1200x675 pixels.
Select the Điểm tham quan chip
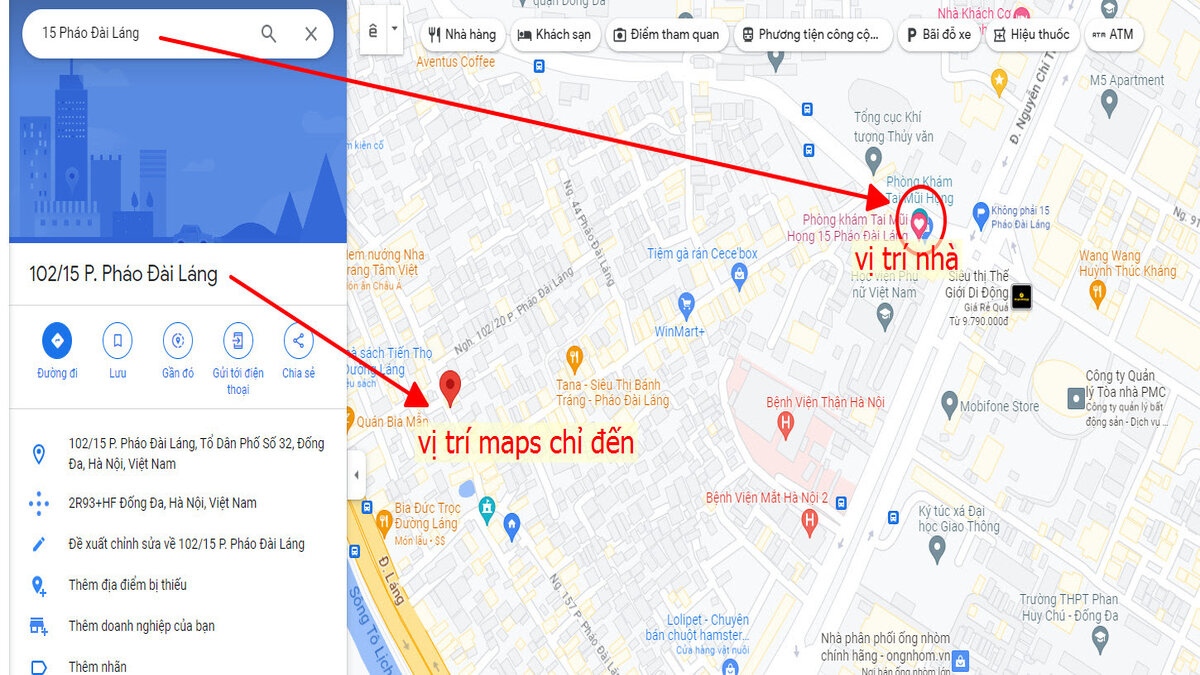click(x=666, y=34)
